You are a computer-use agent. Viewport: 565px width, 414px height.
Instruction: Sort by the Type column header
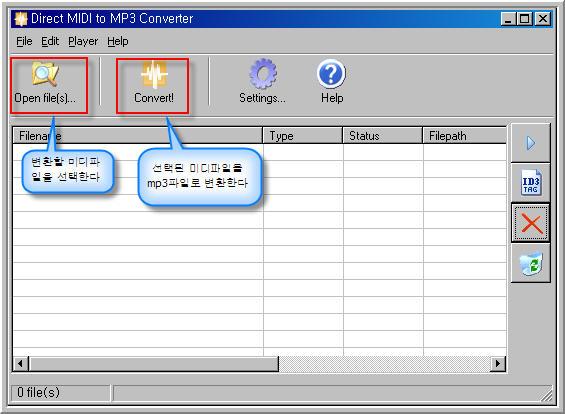click(x=303, y=136)
